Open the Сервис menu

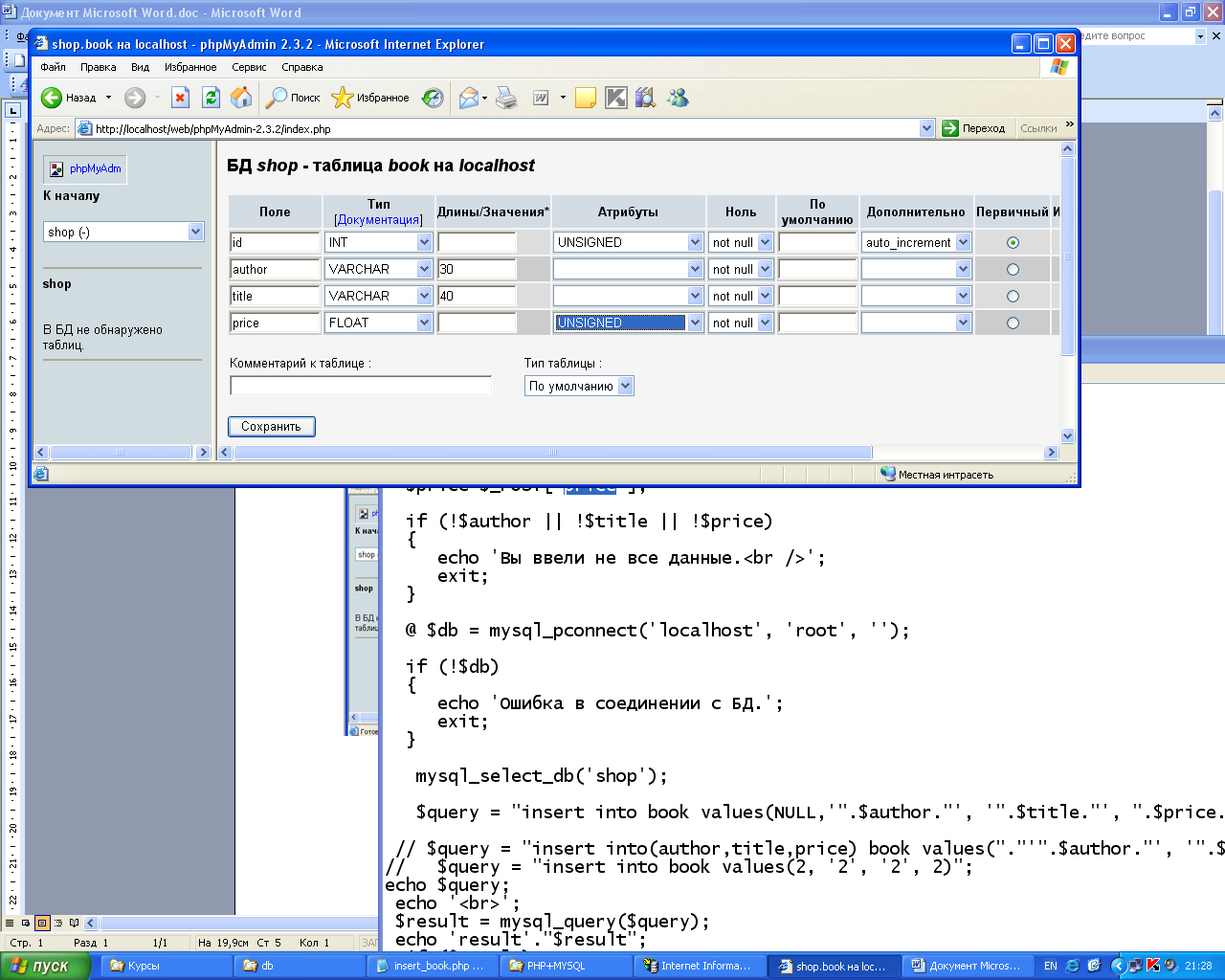[249, 67]
